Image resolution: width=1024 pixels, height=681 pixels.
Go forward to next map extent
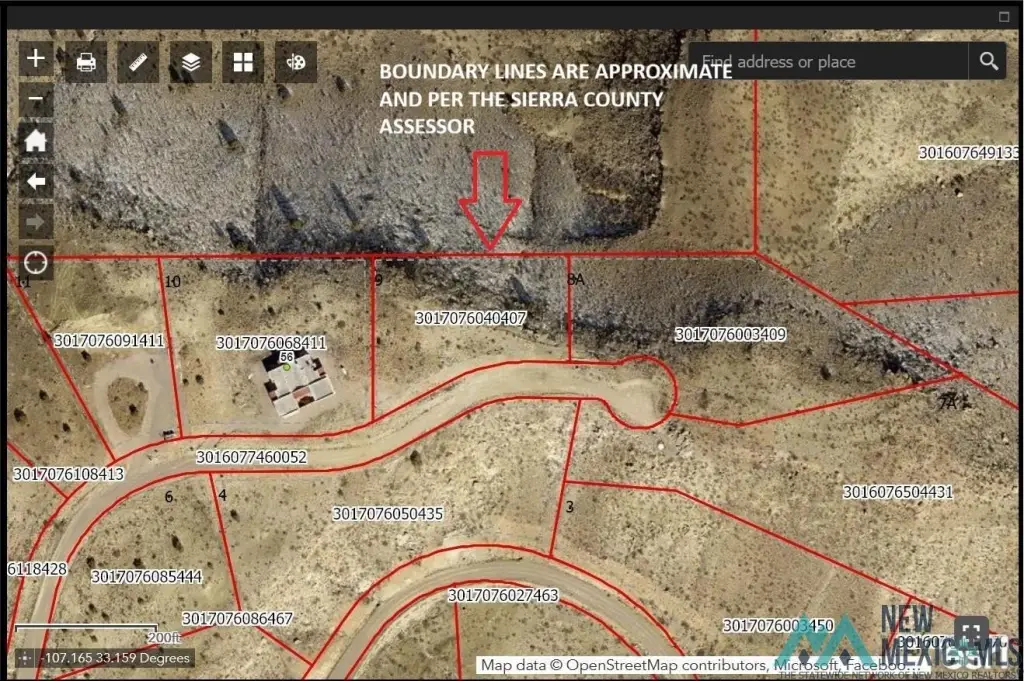coord(36,221)
